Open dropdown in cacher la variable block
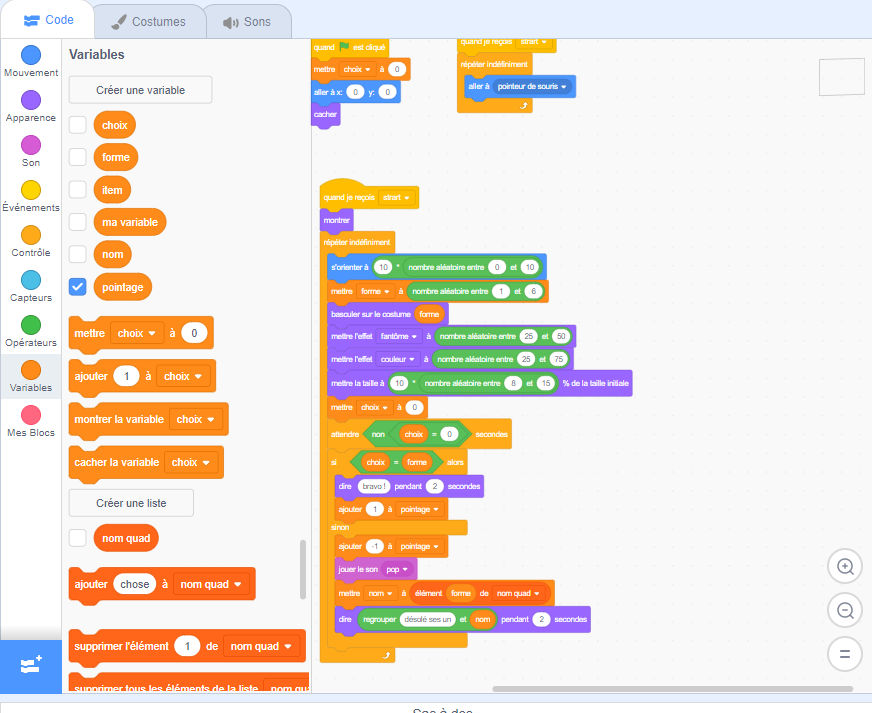Image resolution: width=872 pixels, height=713 pixels. click(x=191, y=462)
